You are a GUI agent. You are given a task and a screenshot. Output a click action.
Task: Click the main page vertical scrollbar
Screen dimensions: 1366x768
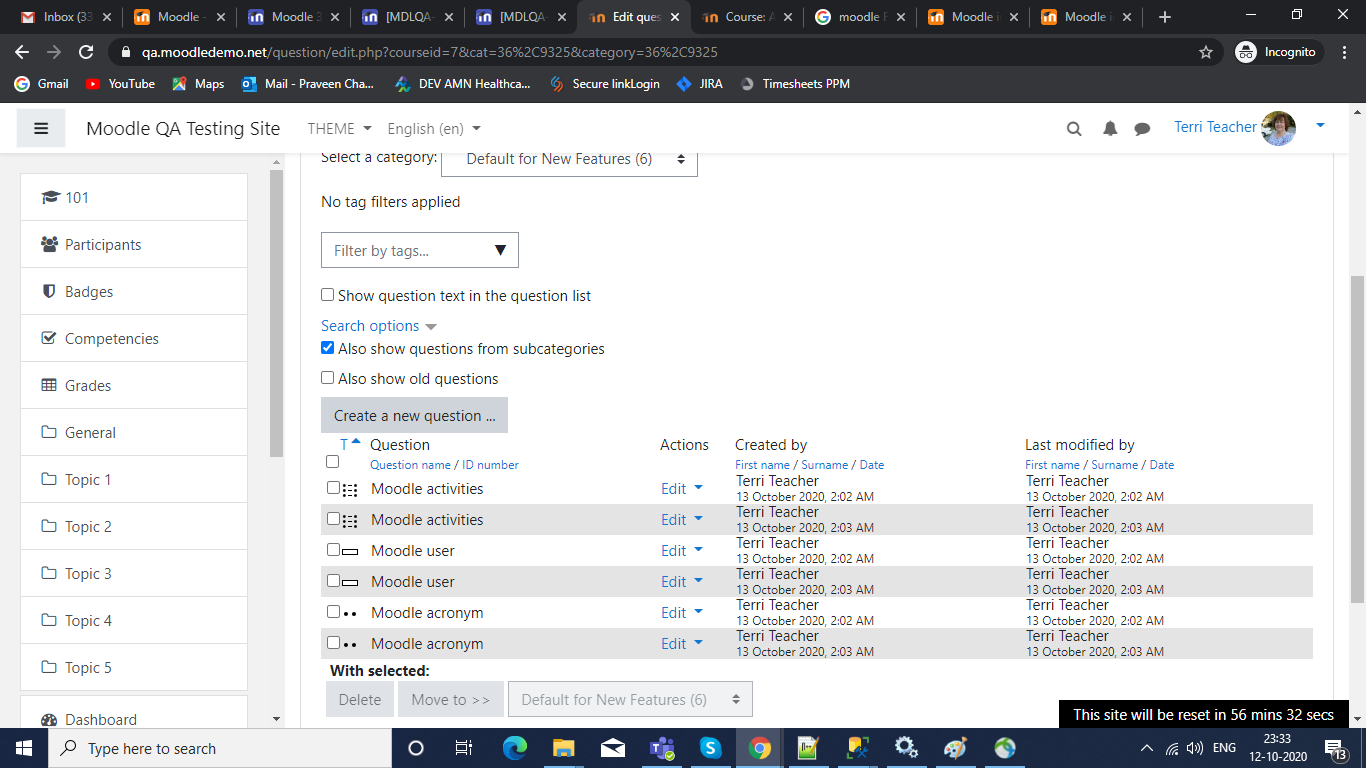tap(1357, 438)
